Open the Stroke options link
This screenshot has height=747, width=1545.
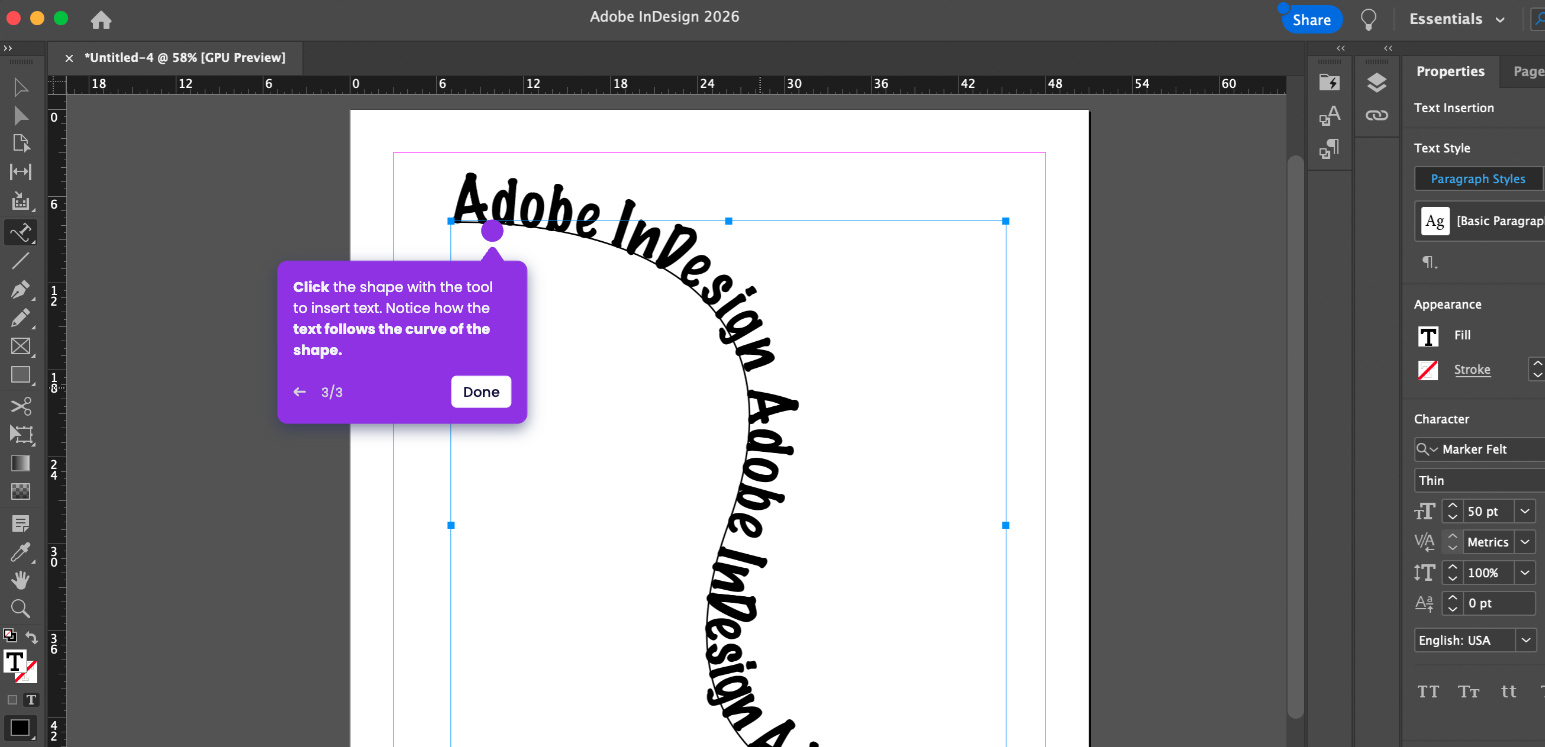1472,369
